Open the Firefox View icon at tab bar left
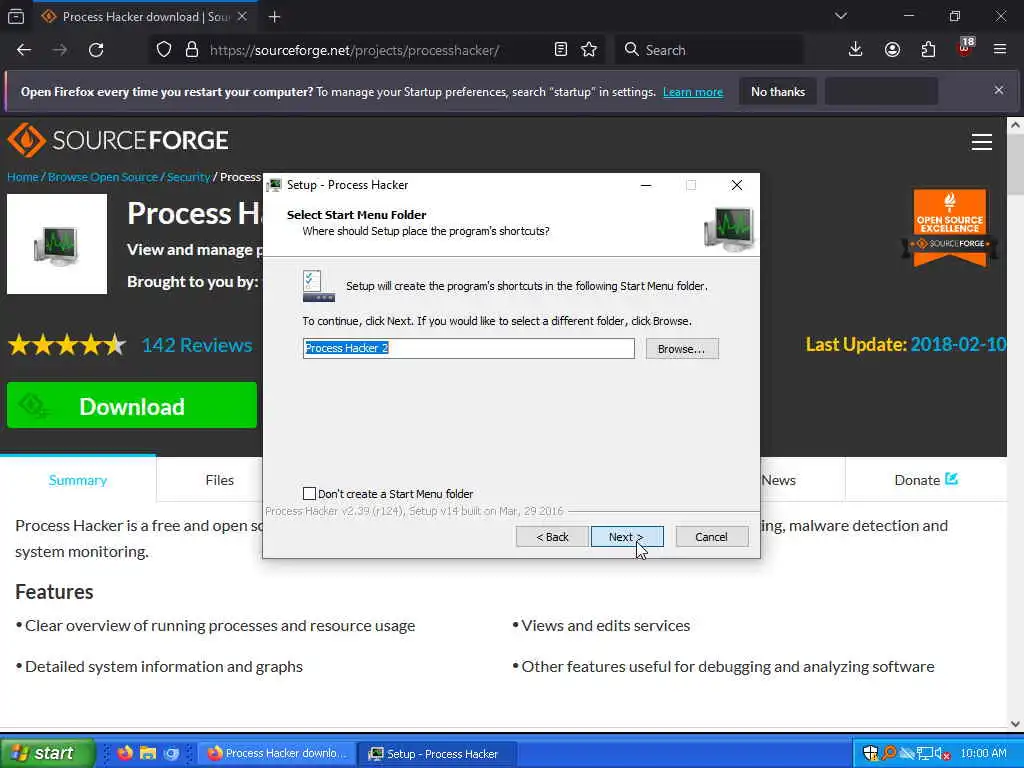The height and width of the screenshot is (768, 1024). (16, 16)
